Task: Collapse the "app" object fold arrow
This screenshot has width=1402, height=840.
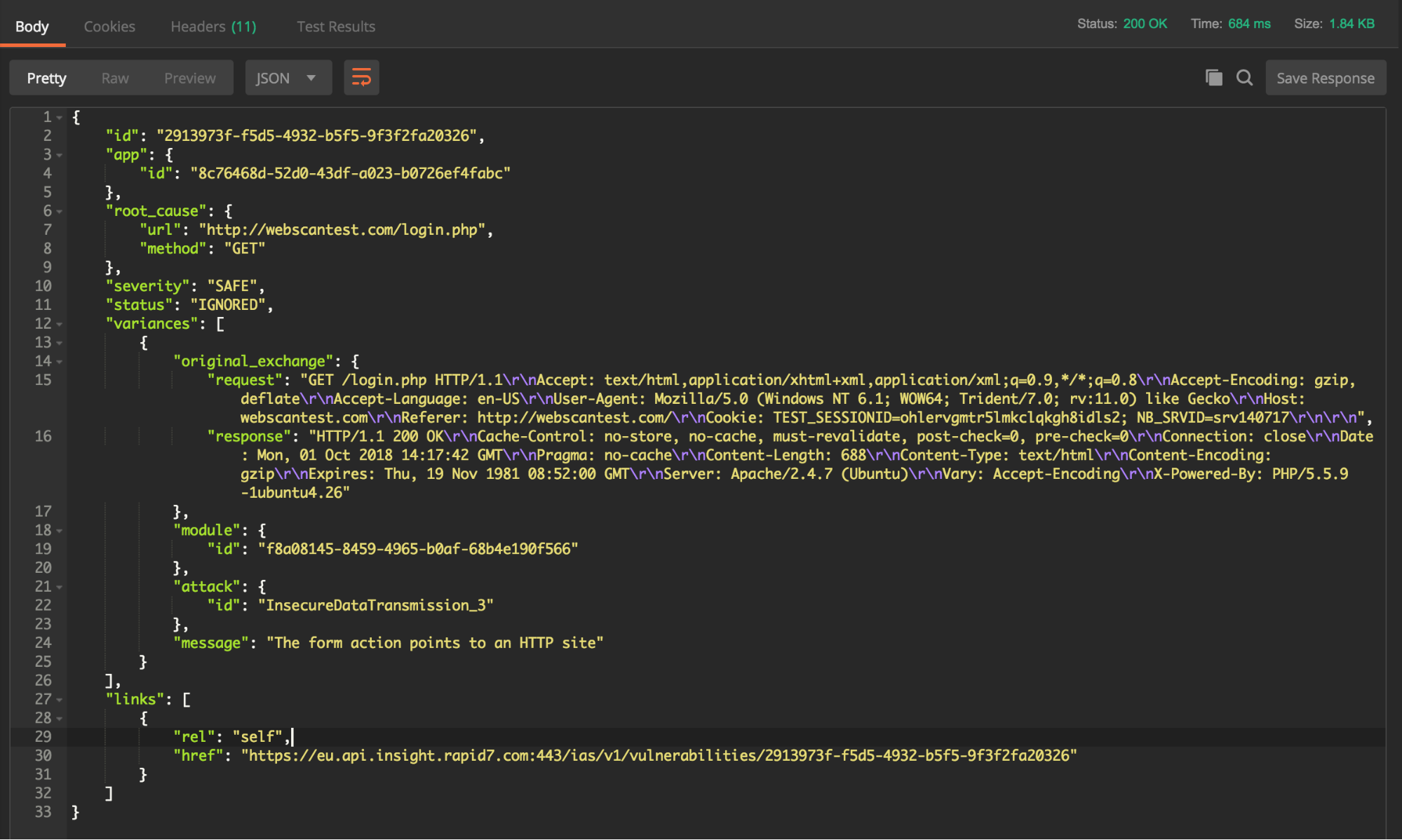Action: (60, 155)
